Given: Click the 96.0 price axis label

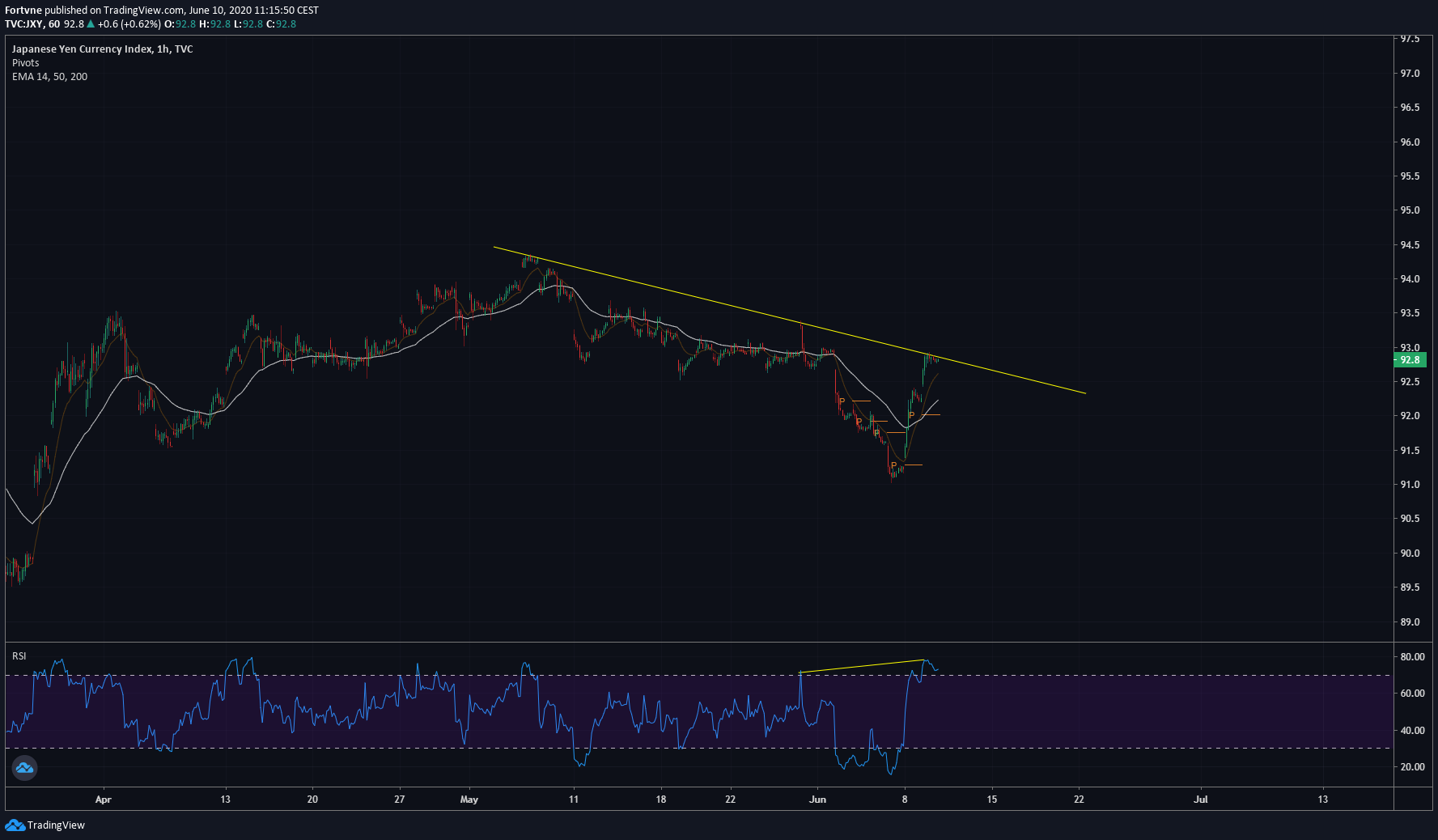Looking at the screenshot, I should coord(1410,142).
